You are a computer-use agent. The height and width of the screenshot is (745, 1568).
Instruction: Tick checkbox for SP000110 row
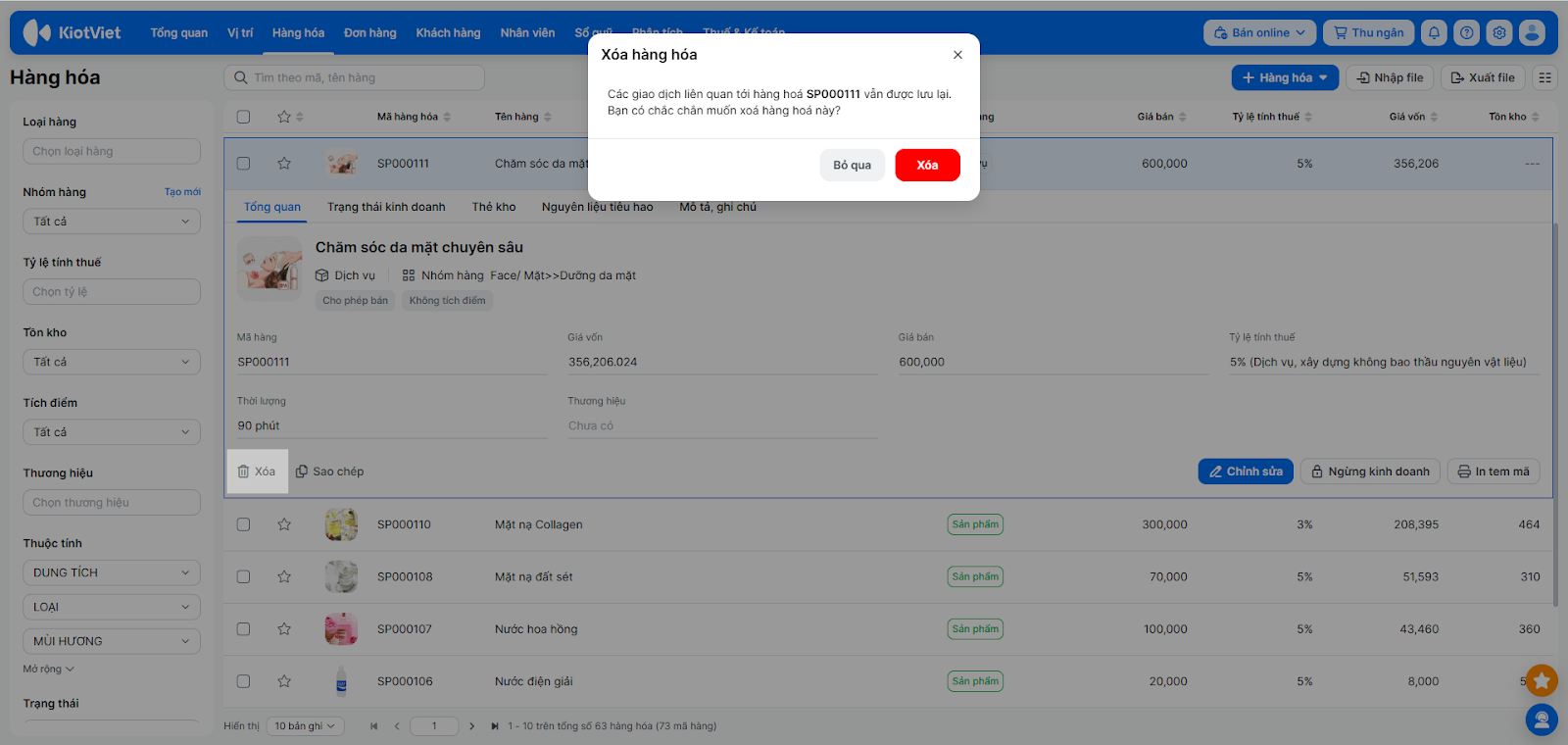(243, 524)
